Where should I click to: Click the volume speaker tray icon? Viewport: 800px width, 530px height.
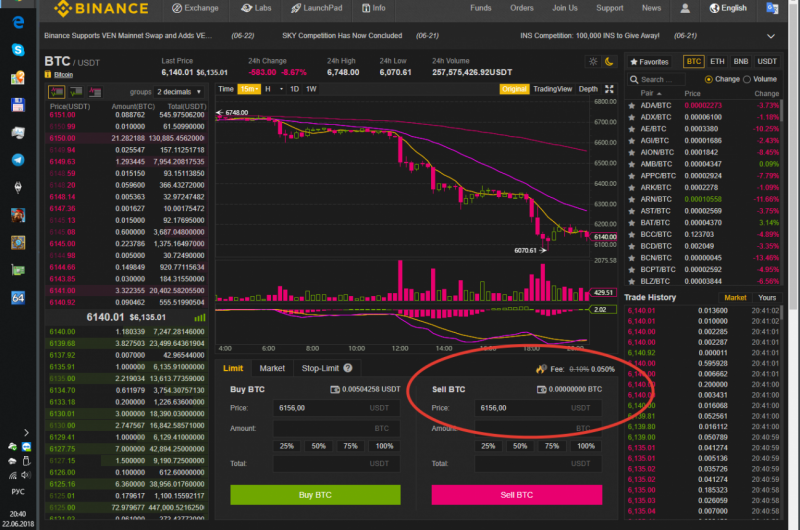(26, 475)
